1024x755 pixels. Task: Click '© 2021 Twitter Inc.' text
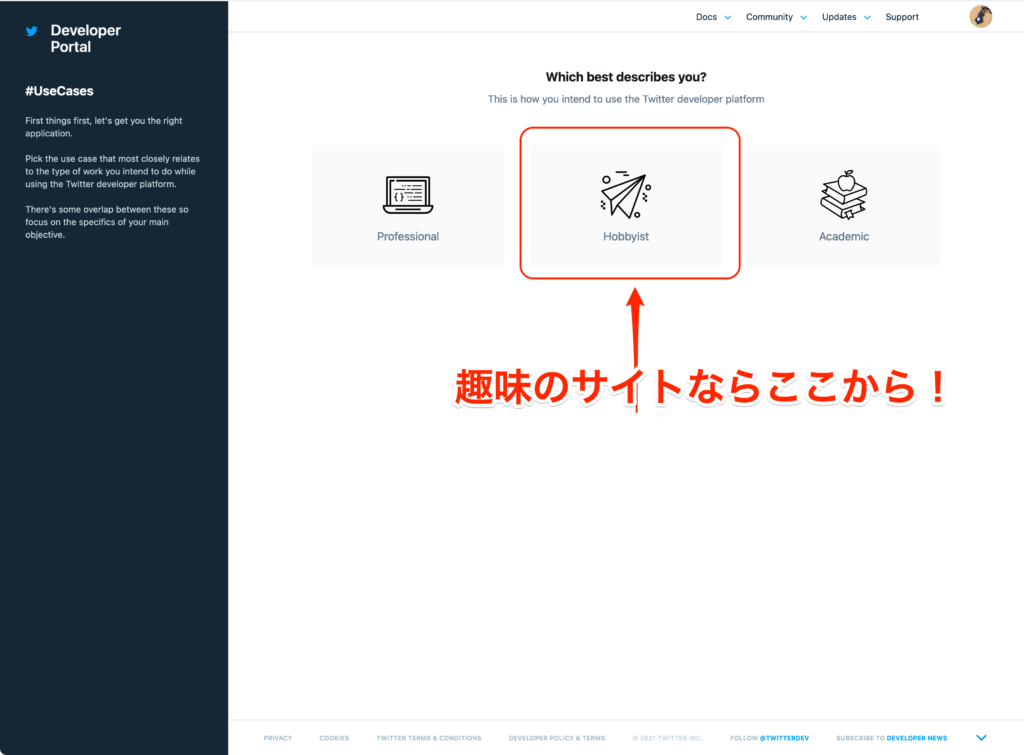pyautogui.click(x=667, y=738)
